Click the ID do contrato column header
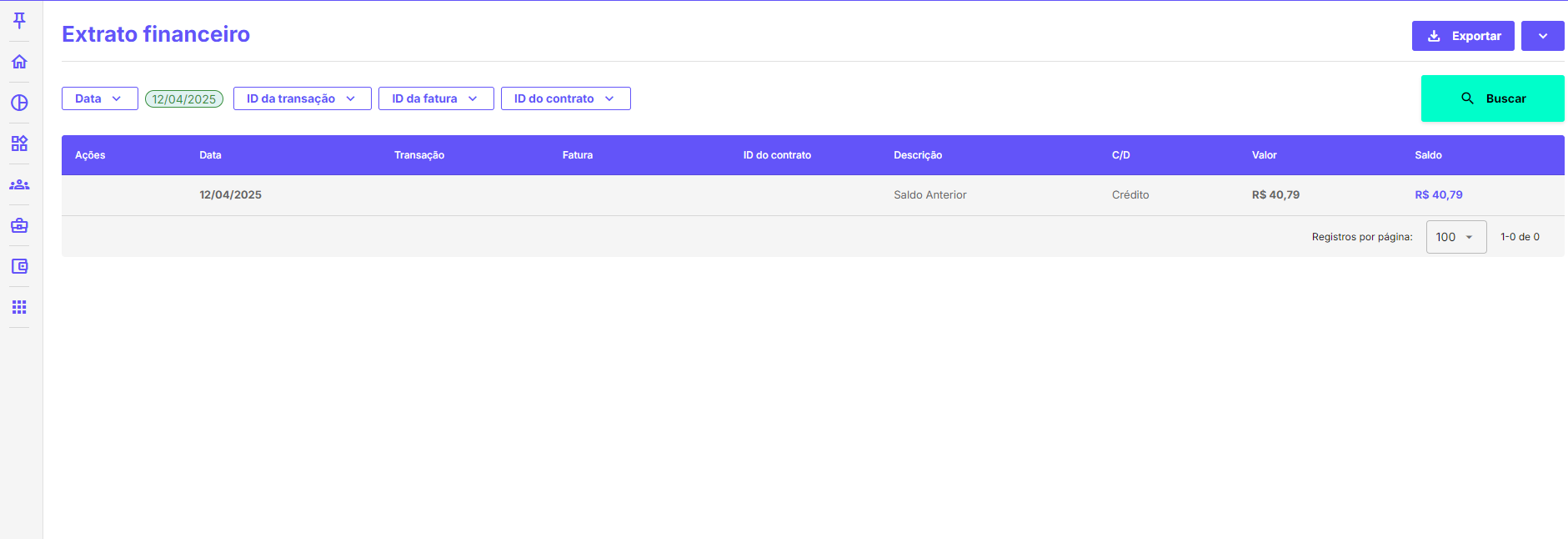 [777, 155]
